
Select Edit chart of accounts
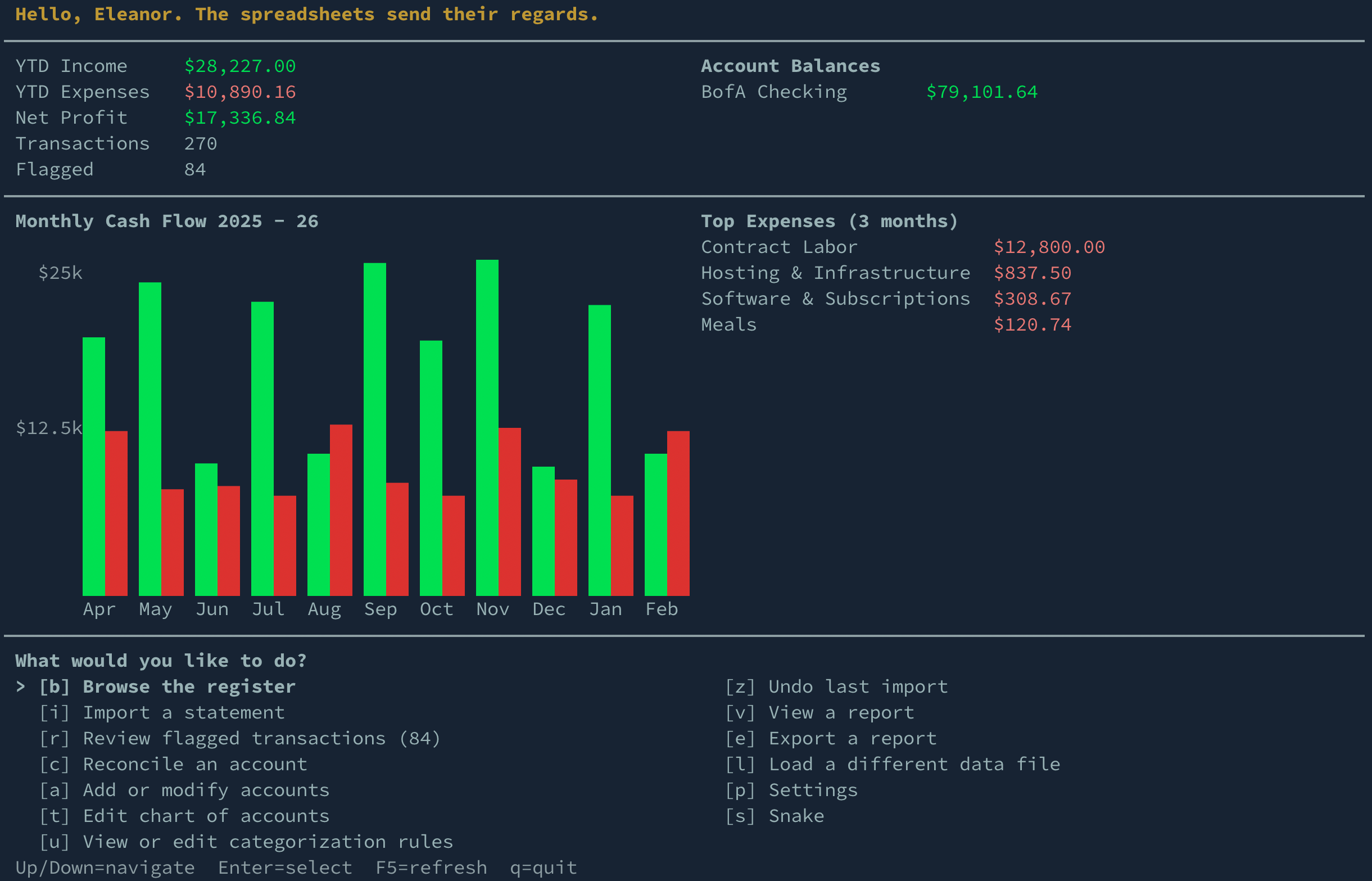pos(184,816)
